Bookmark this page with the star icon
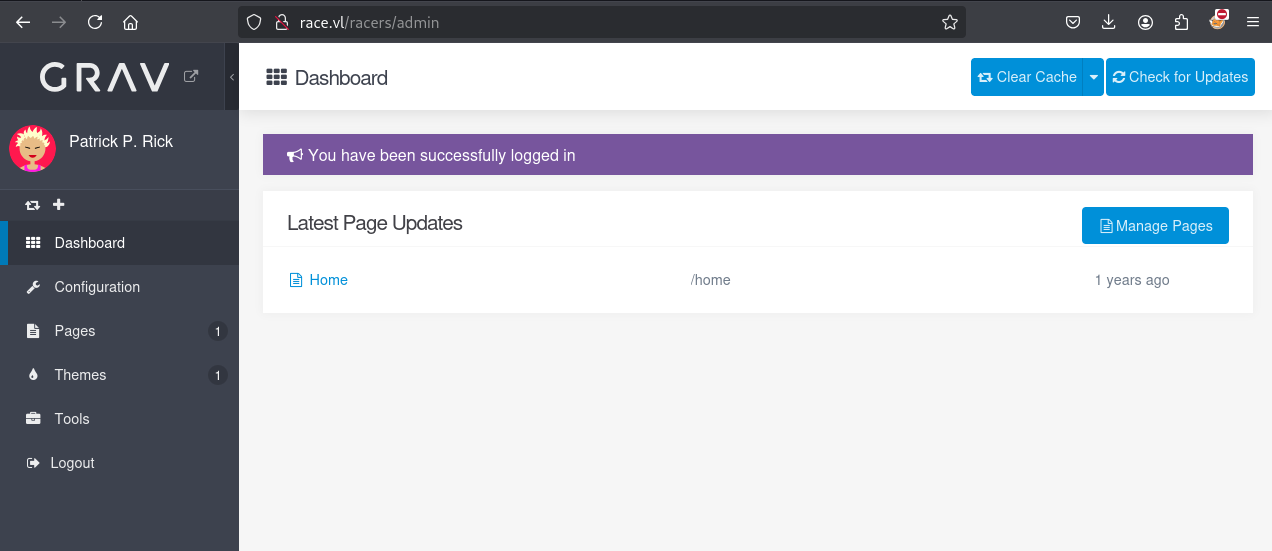 point(950,22)
